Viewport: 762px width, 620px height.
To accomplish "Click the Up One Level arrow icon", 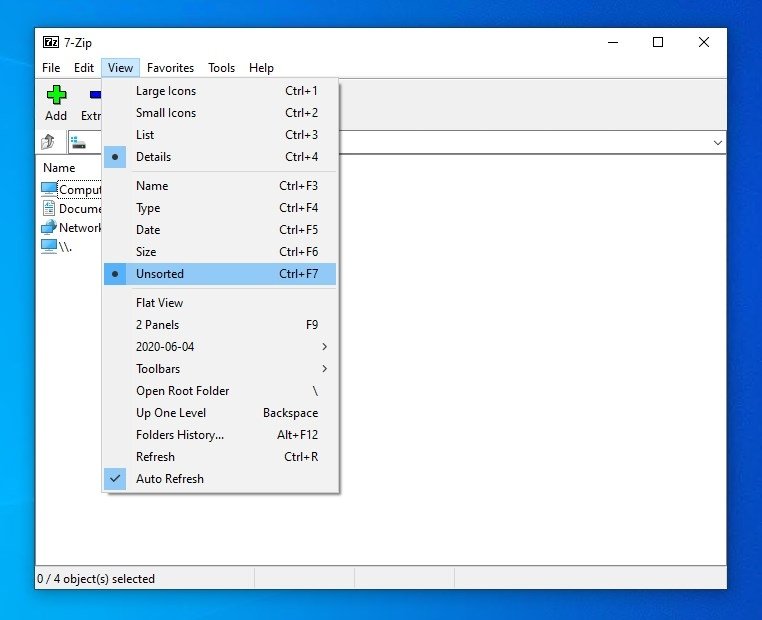I will click(x=48, y=142).
